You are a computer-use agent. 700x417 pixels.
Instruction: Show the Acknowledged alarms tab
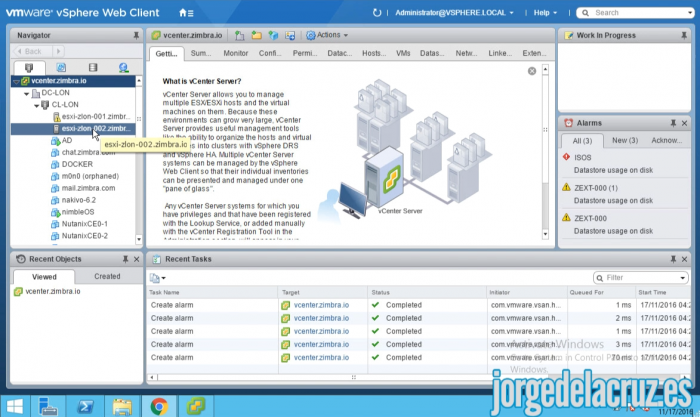pyautogui.click(x=667, y=140)
